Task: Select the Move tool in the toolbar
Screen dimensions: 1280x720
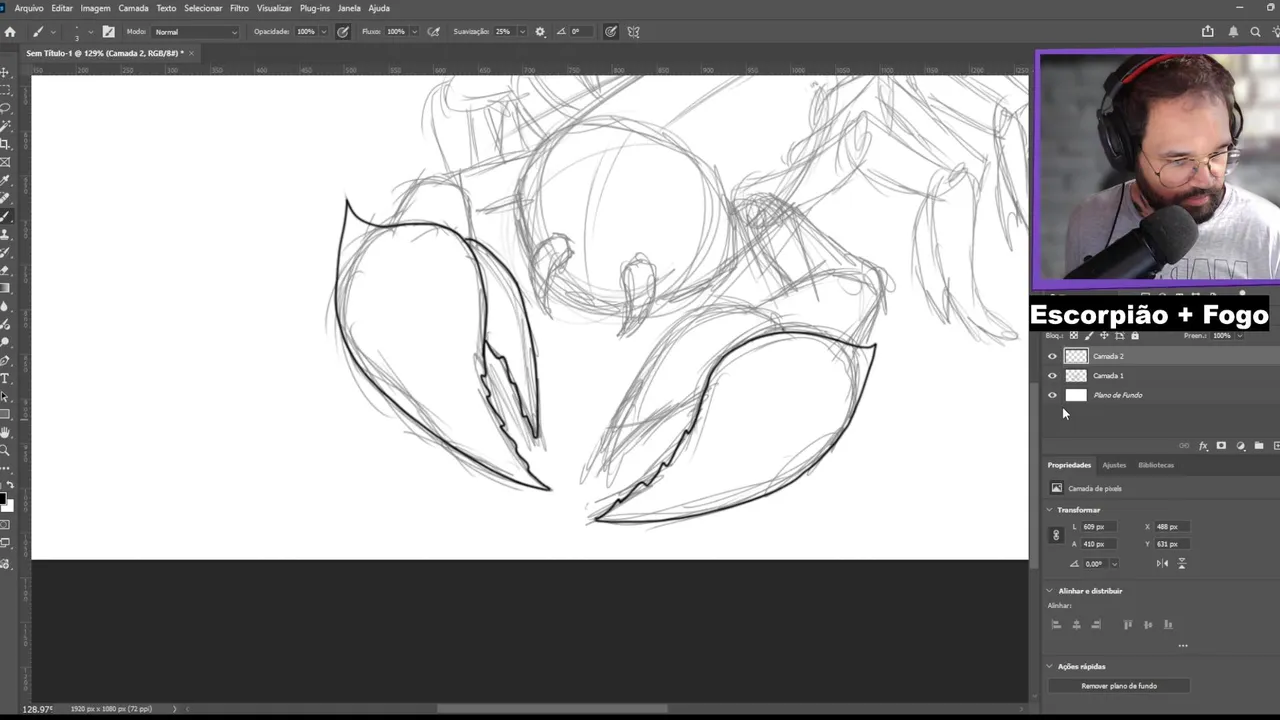Action: tap(5, 72)
